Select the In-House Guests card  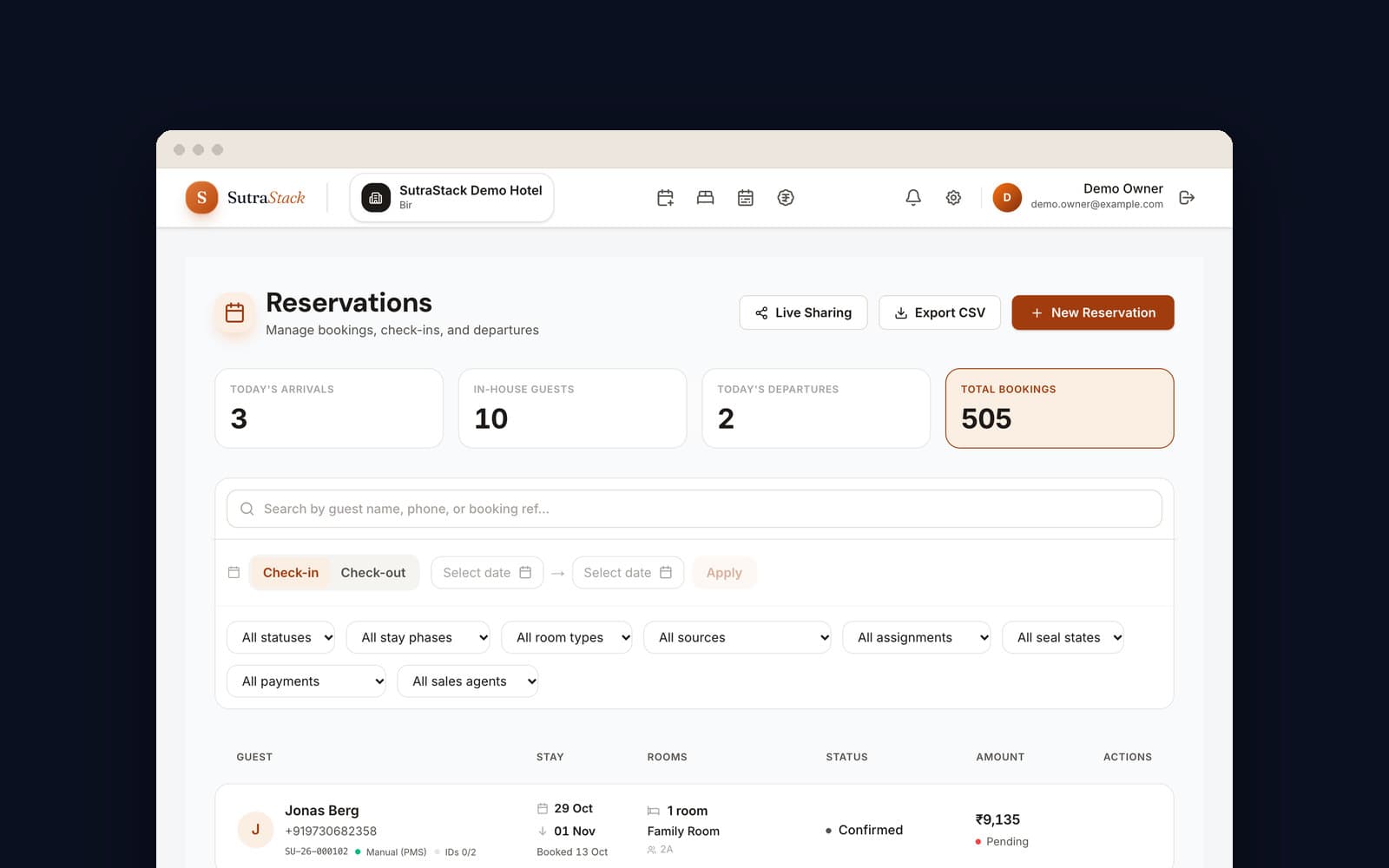tap(573, 409)
